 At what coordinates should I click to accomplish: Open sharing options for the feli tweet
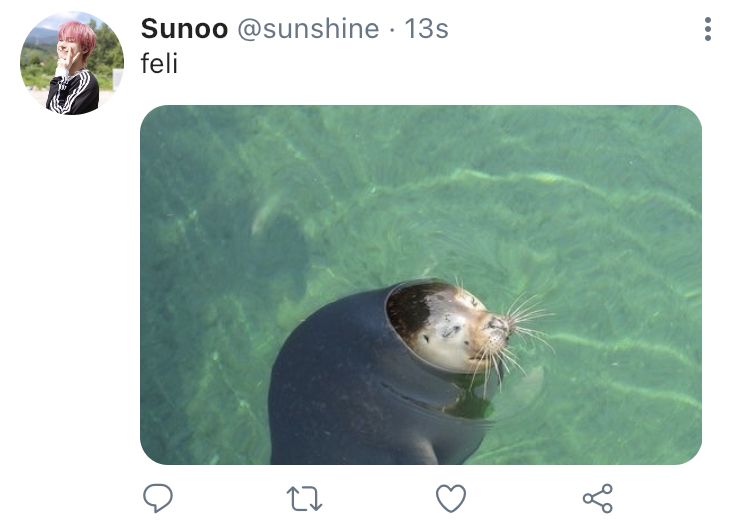(597, 498)
